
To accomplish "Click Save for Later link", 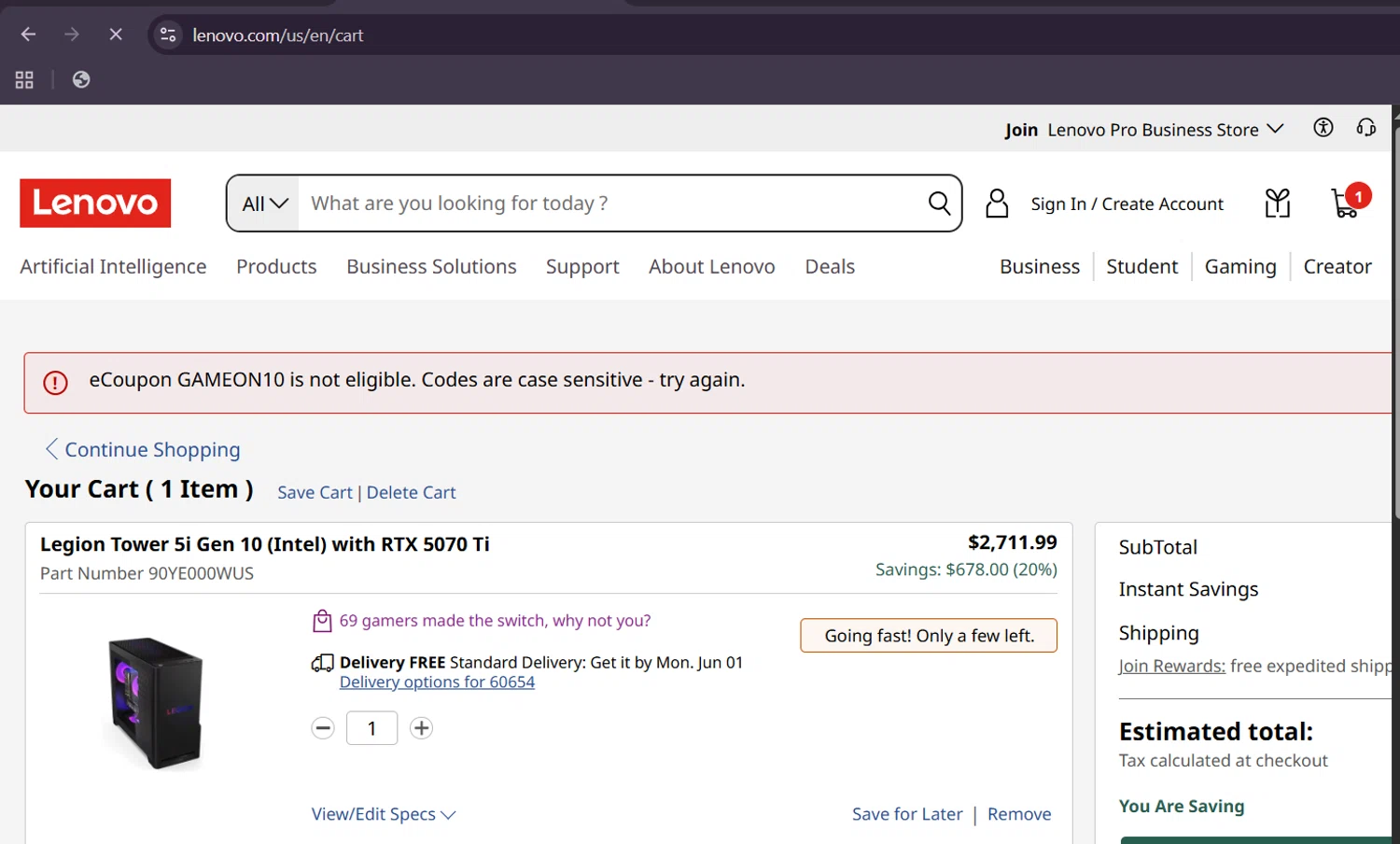I will (x=907, y=814).
